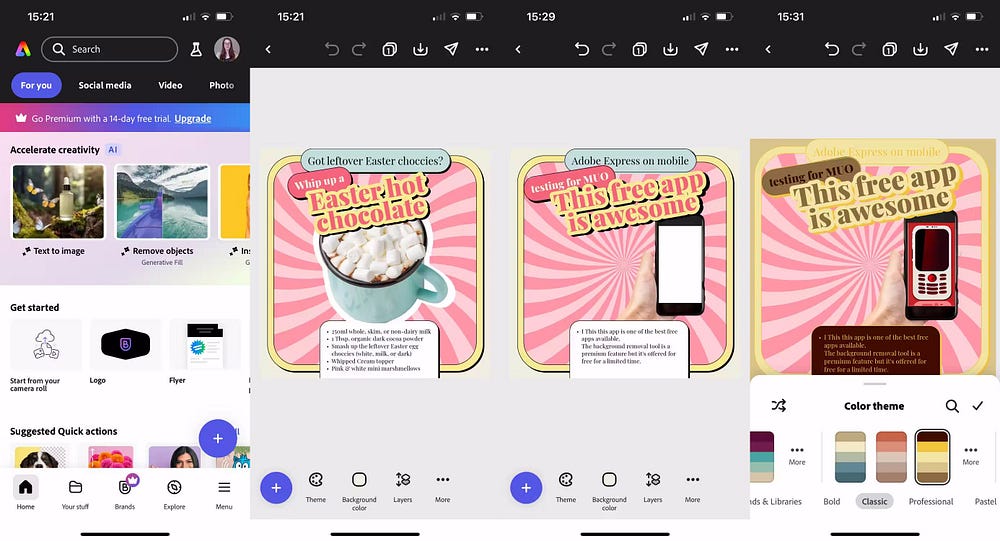
Task: Switch to the Professional theme category
Action: pos(931,501)
